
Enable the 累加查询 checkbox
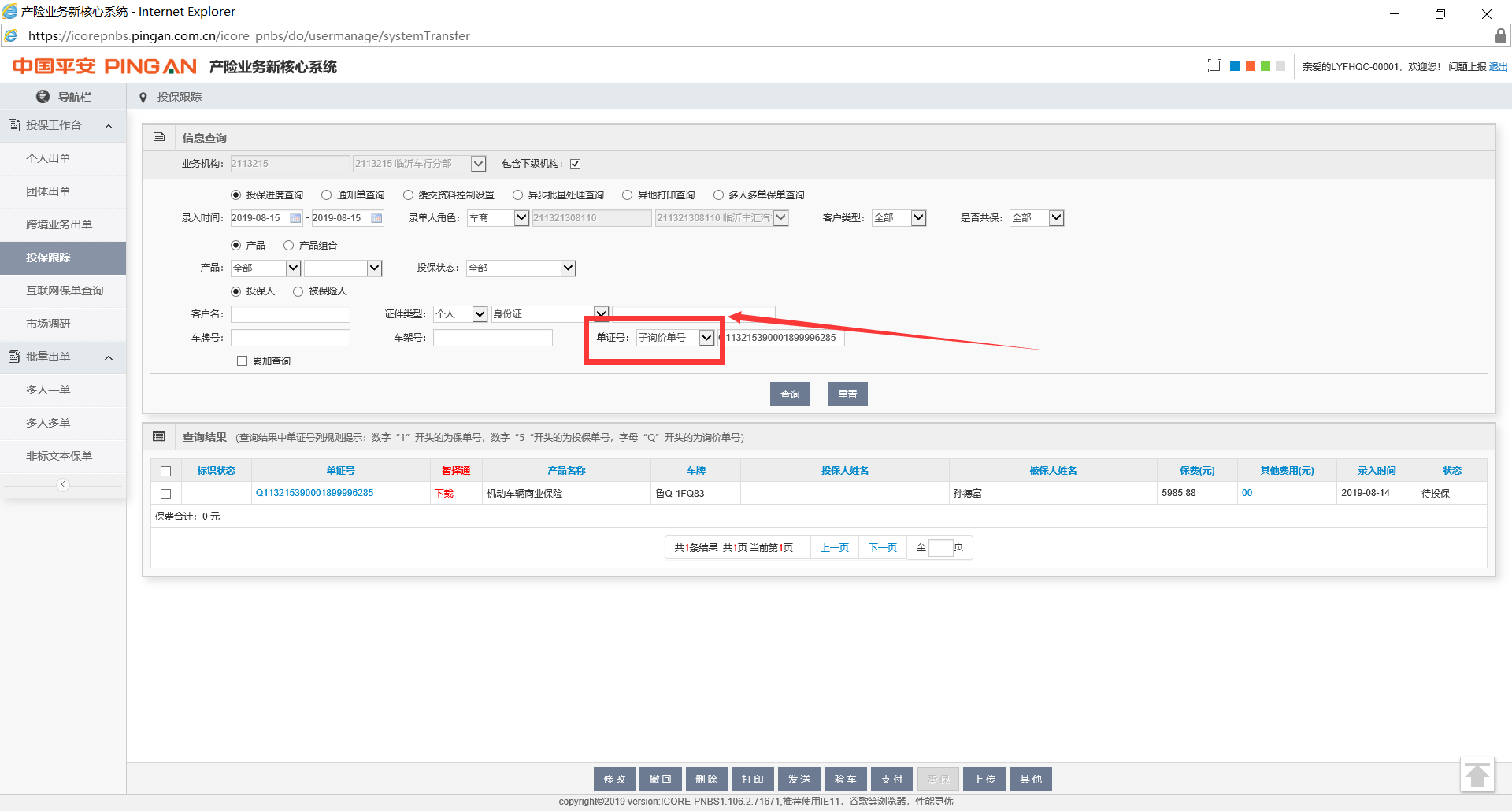(243, 361)
